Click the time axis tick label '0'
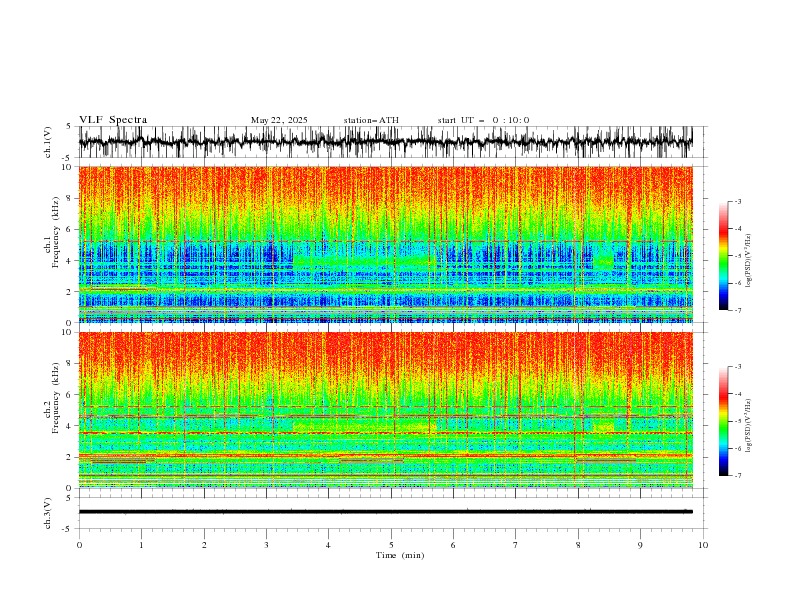The height and width of the screenshot is (612, 792). [79, 545]
